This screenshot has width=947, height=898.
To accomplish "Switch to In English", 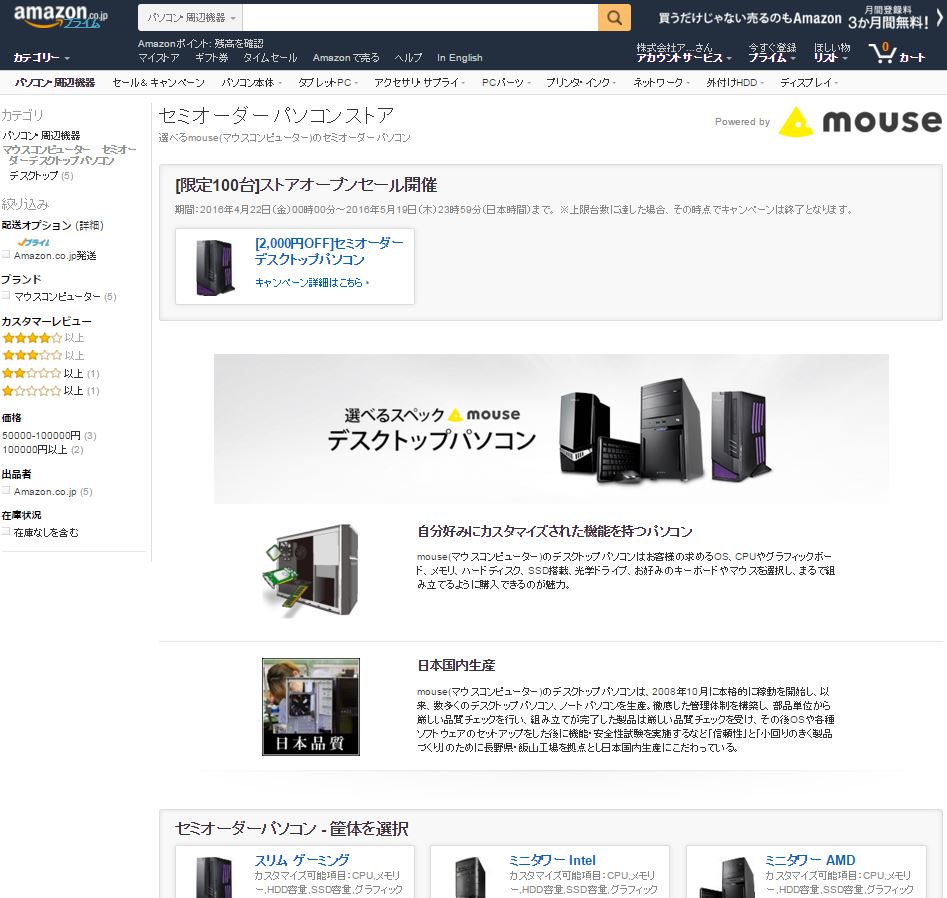I will click(460, 58).
